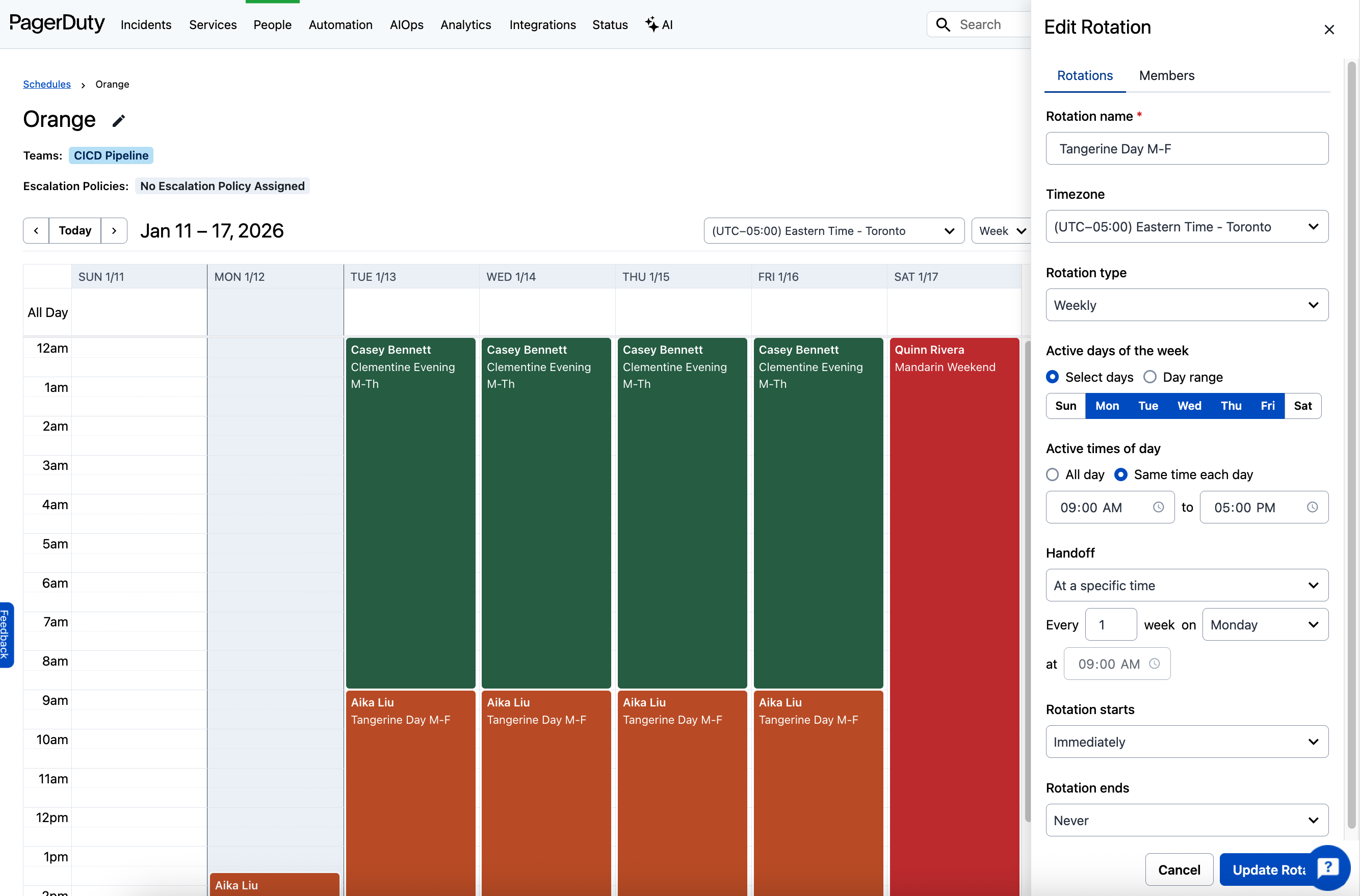Open Handoff type dropdown
Viewport: 1360px width, 896px height.
[1187, 586]
